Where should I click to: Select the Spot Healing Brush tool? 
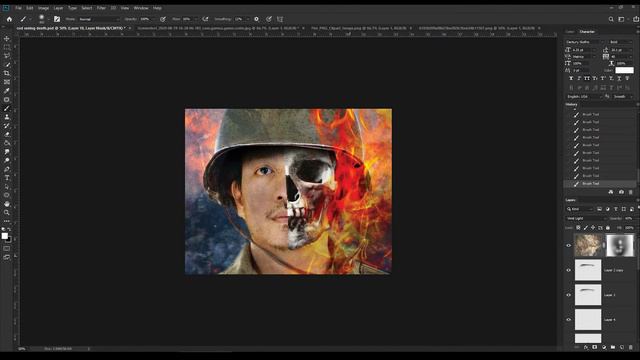pyautogui.click(x=7, y=100)
